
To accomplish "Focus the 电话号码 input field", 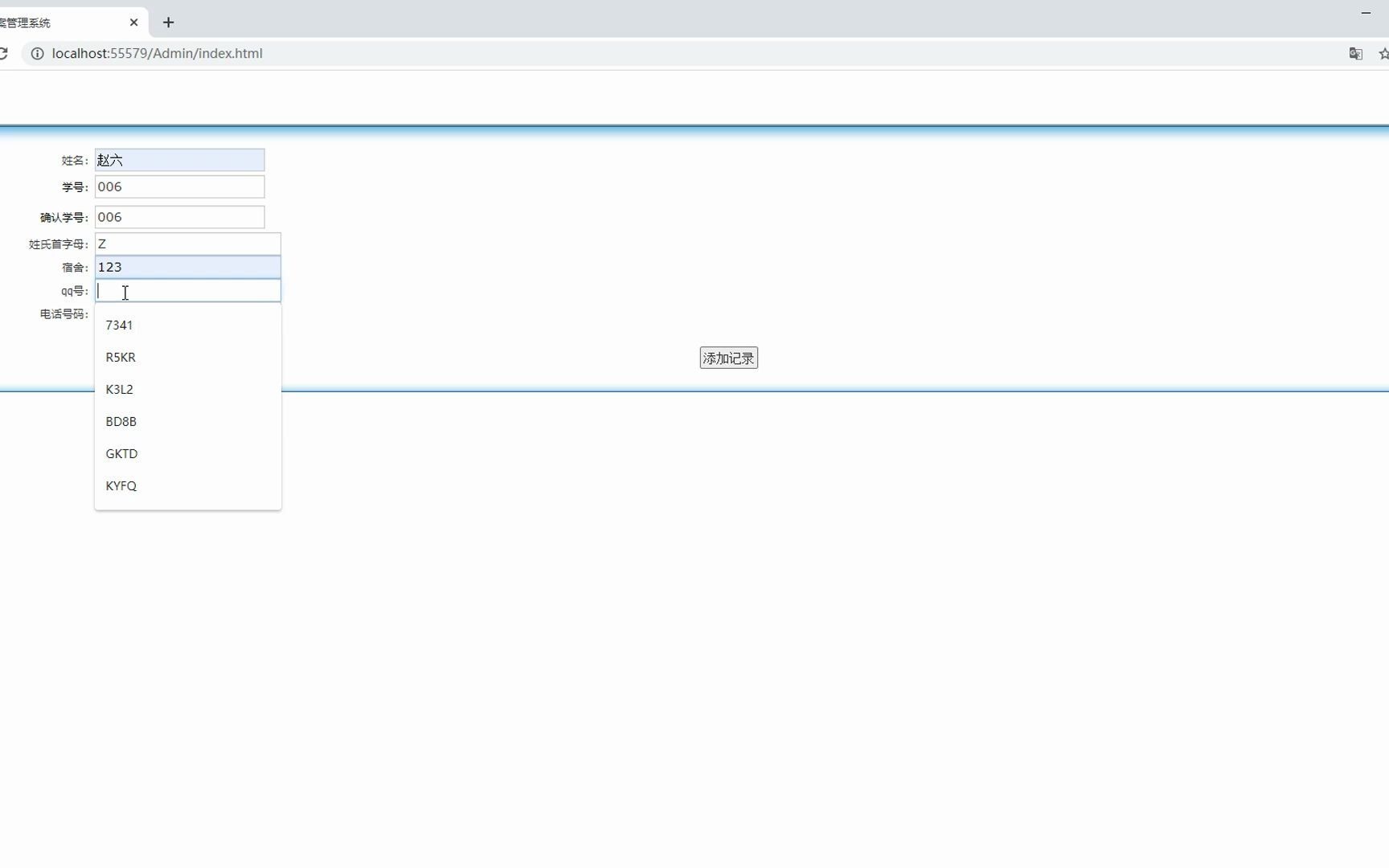I will (187, 313).
